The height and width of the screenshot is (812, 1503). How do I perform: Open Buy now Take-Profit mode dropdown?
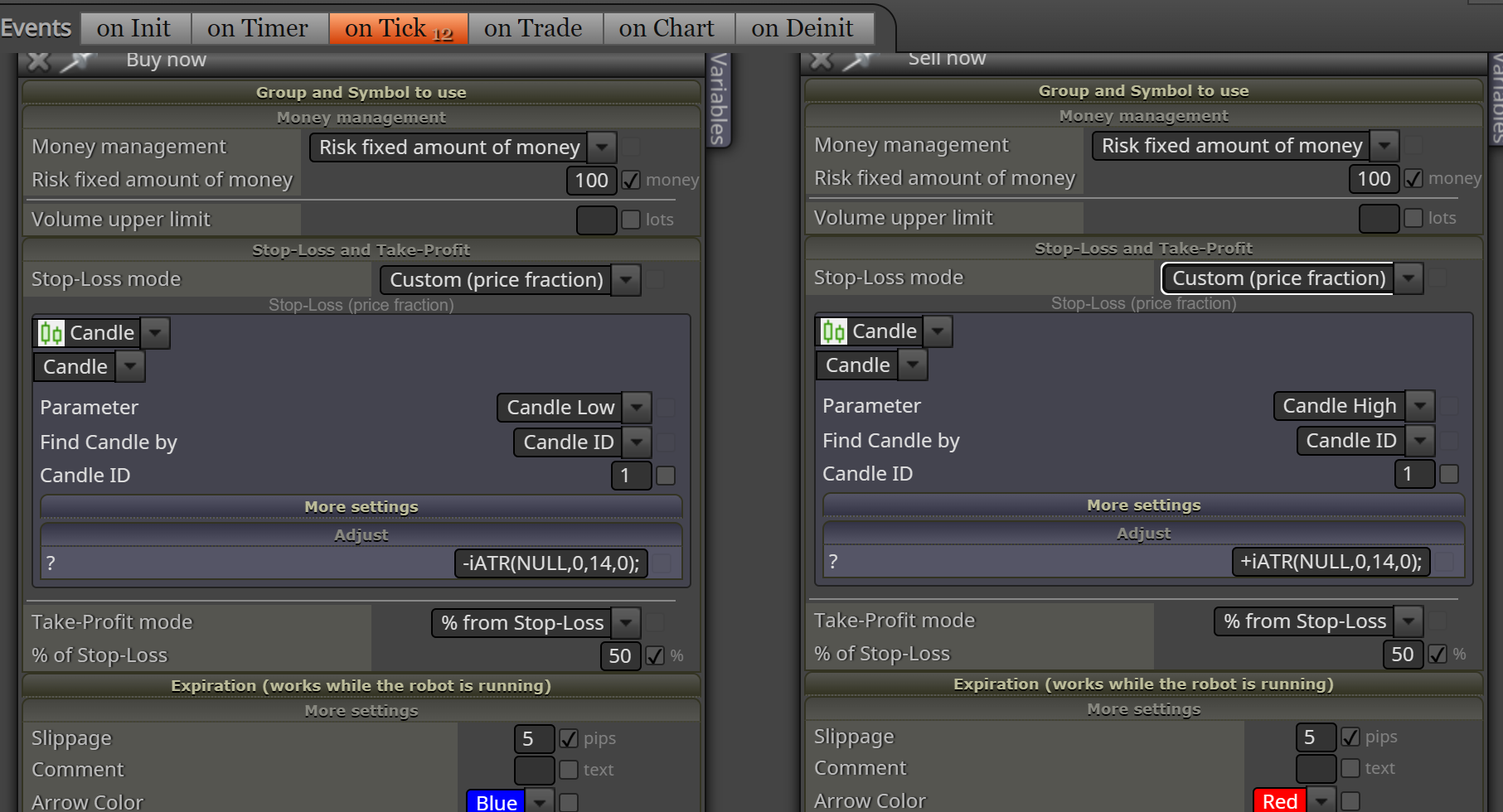click(x=536, y=623)
